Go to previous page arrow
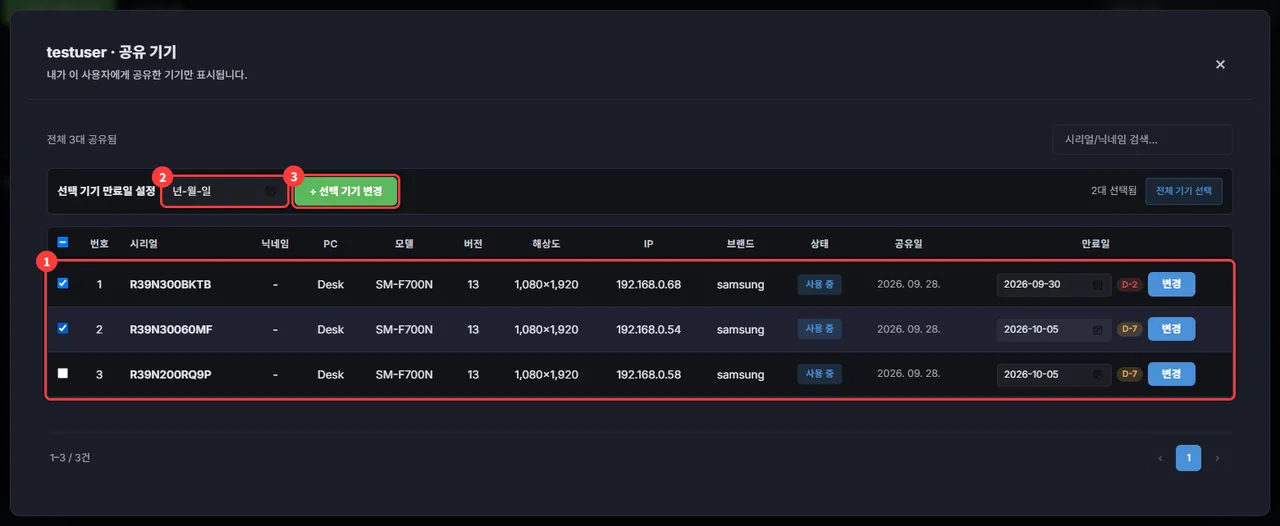 point(1160,458)
